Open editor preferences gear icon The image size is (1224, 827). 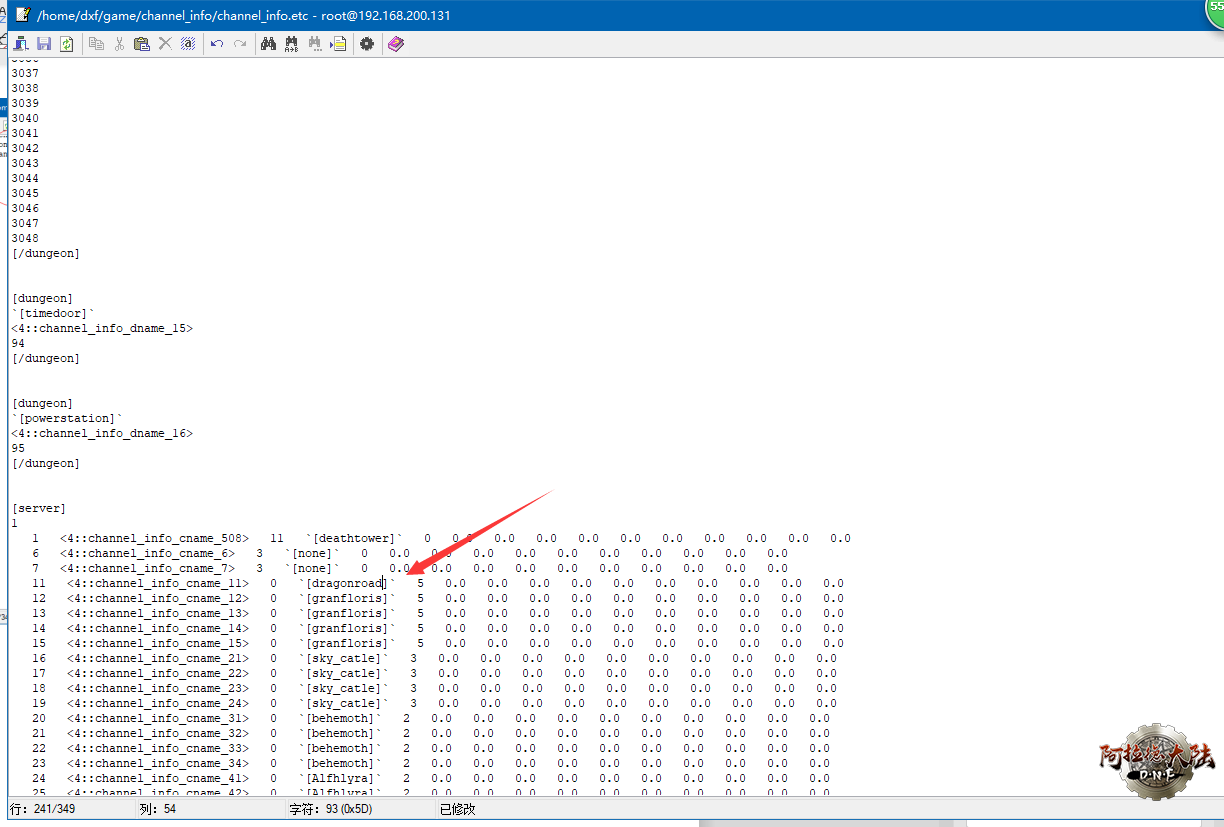point(367,44)
